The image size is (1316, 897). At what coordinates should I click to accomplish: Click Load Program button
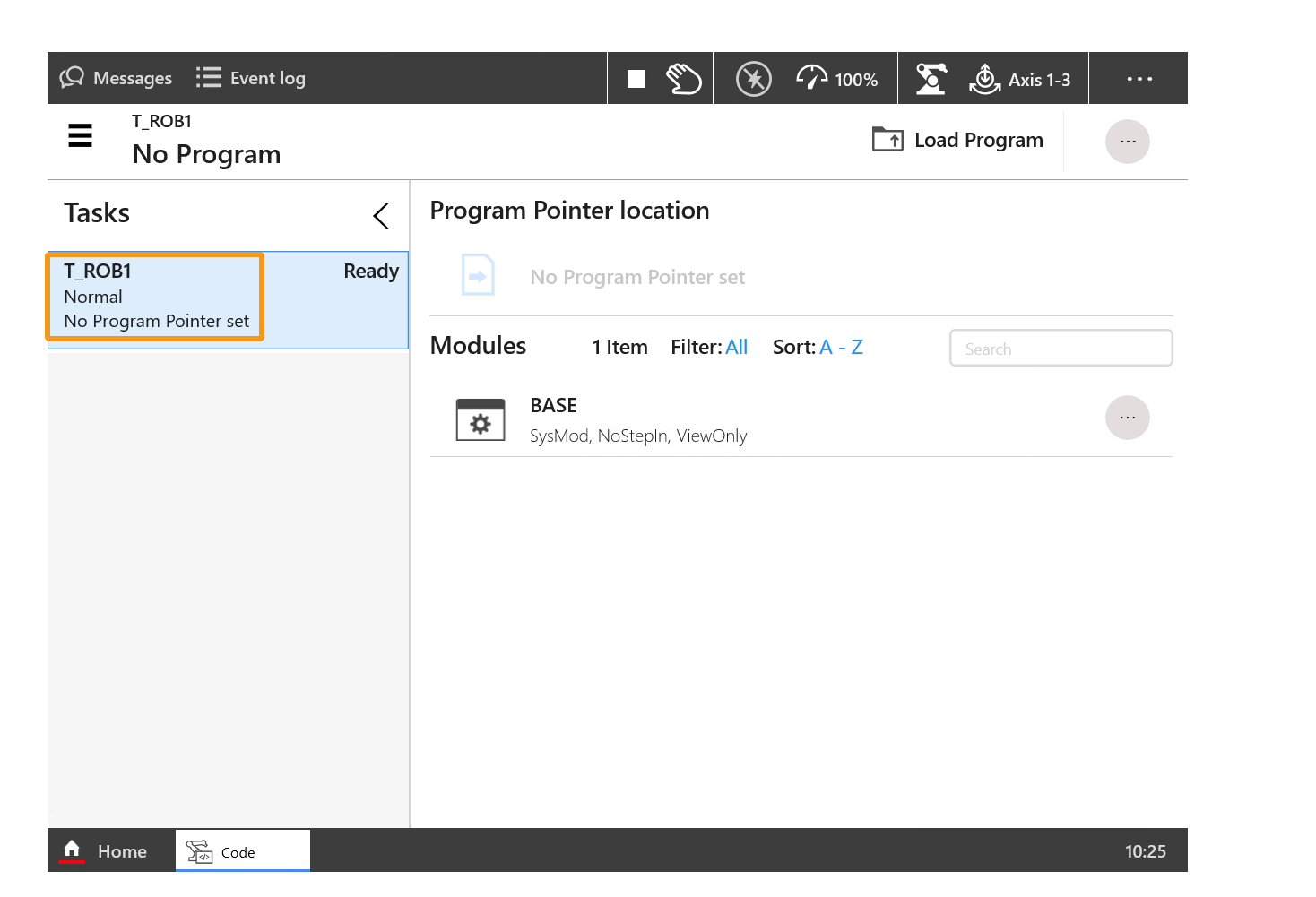[x=958, y=140]
